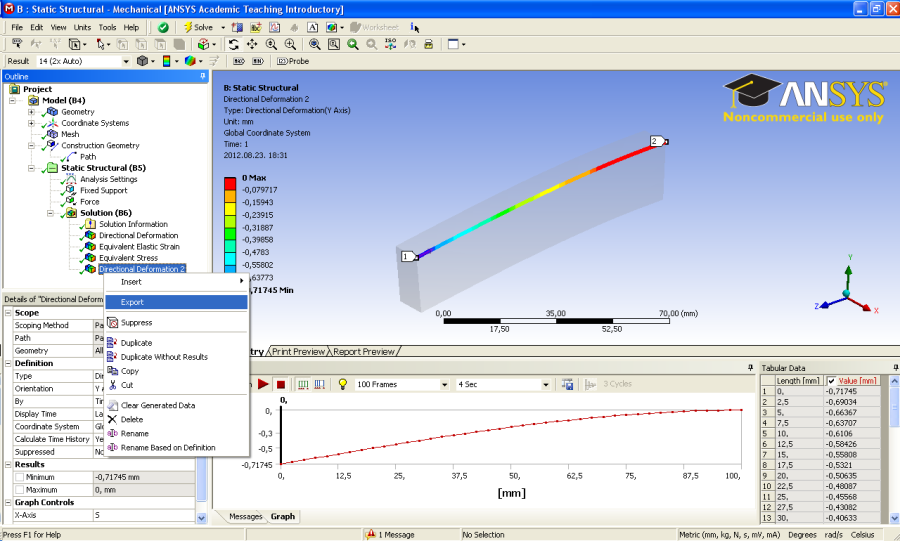Open the Insert submenu
The height and width of the screenshot is (541, 900).
[176, 282]
